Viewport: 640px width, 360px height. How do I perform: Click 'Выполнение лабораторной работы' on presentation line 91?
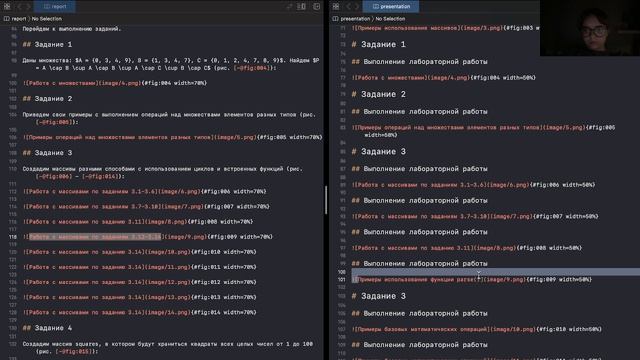pos(425,201)
